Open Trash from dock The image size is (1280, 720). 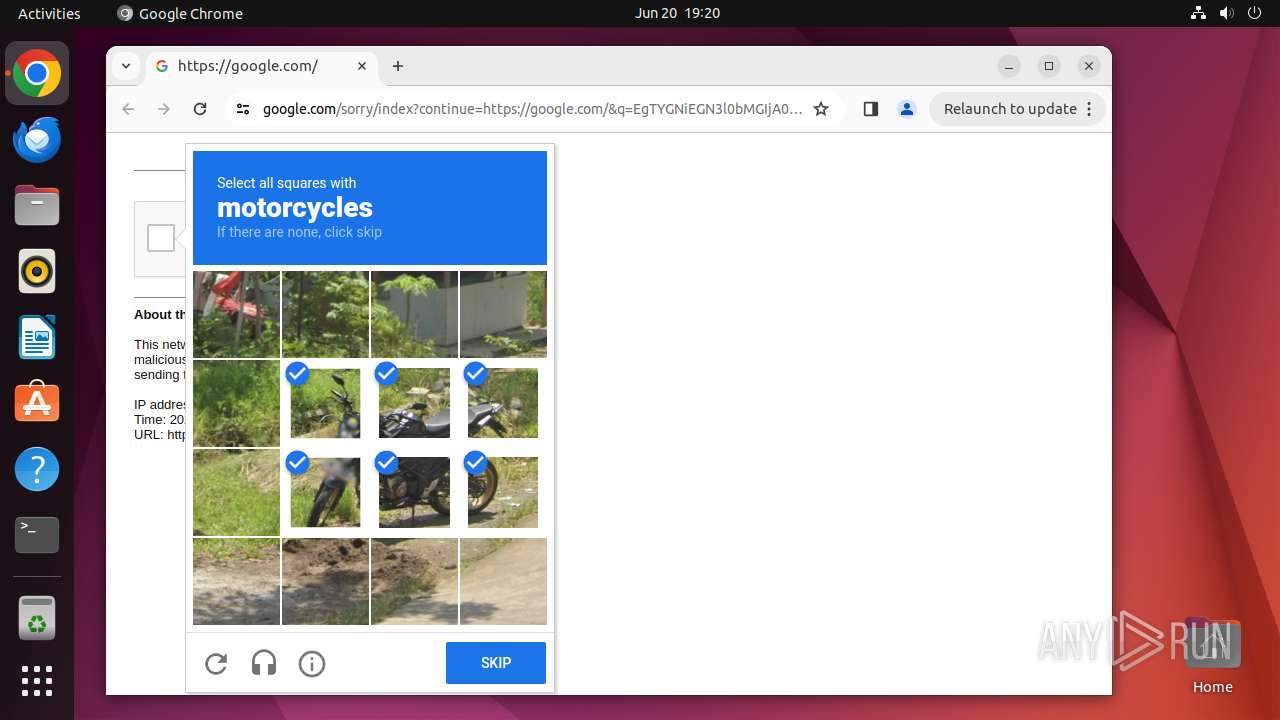[x=37, y=618]
